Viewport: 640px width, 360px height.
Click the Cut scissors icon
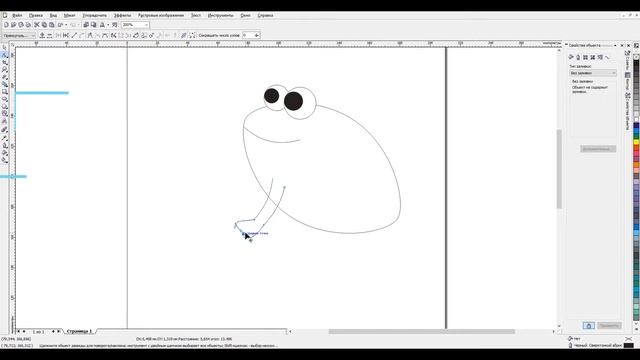pyautogui.click(x=37, y=25)
